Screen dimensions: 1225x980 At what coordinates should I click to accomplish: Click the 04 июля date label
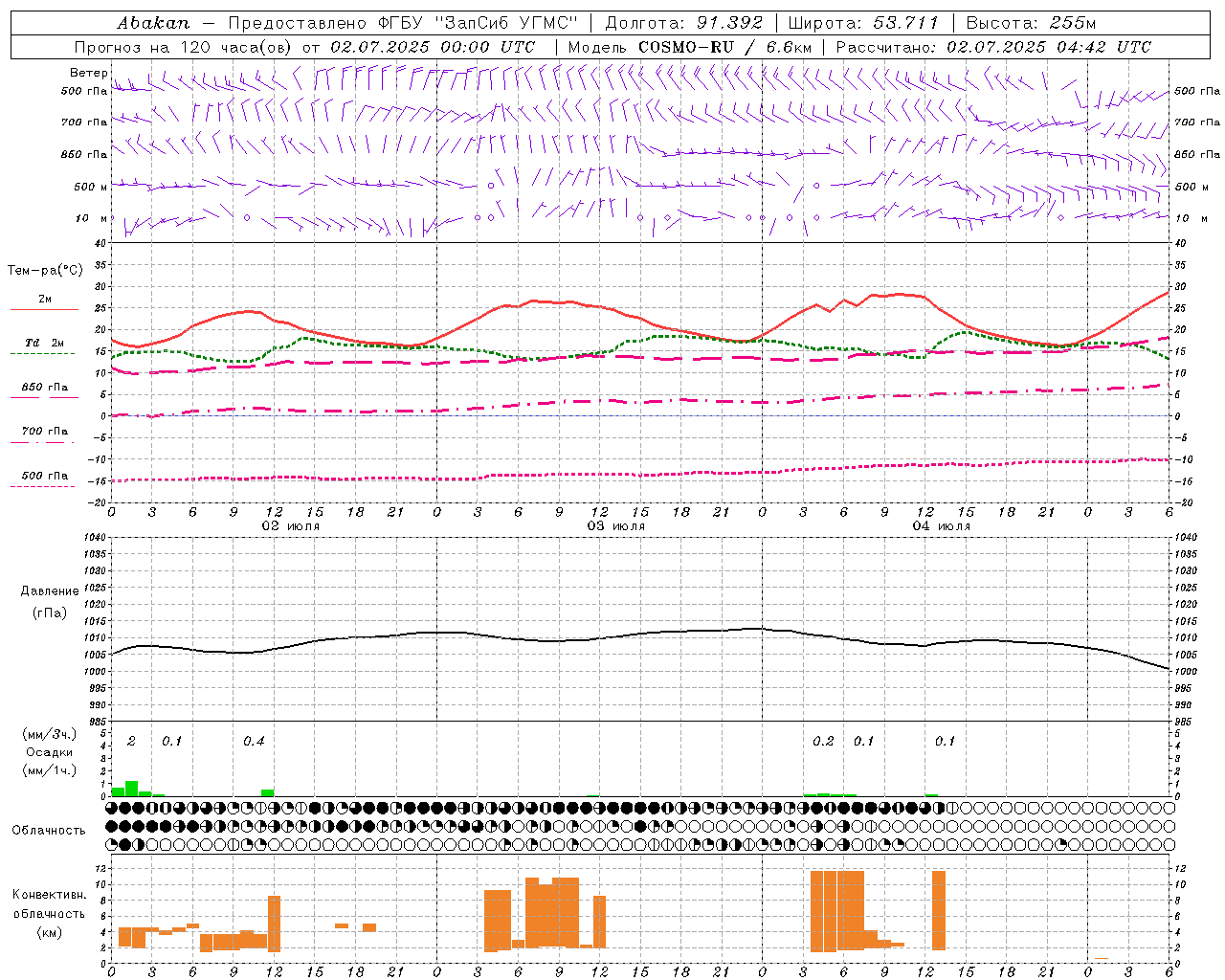coord(942,526)
